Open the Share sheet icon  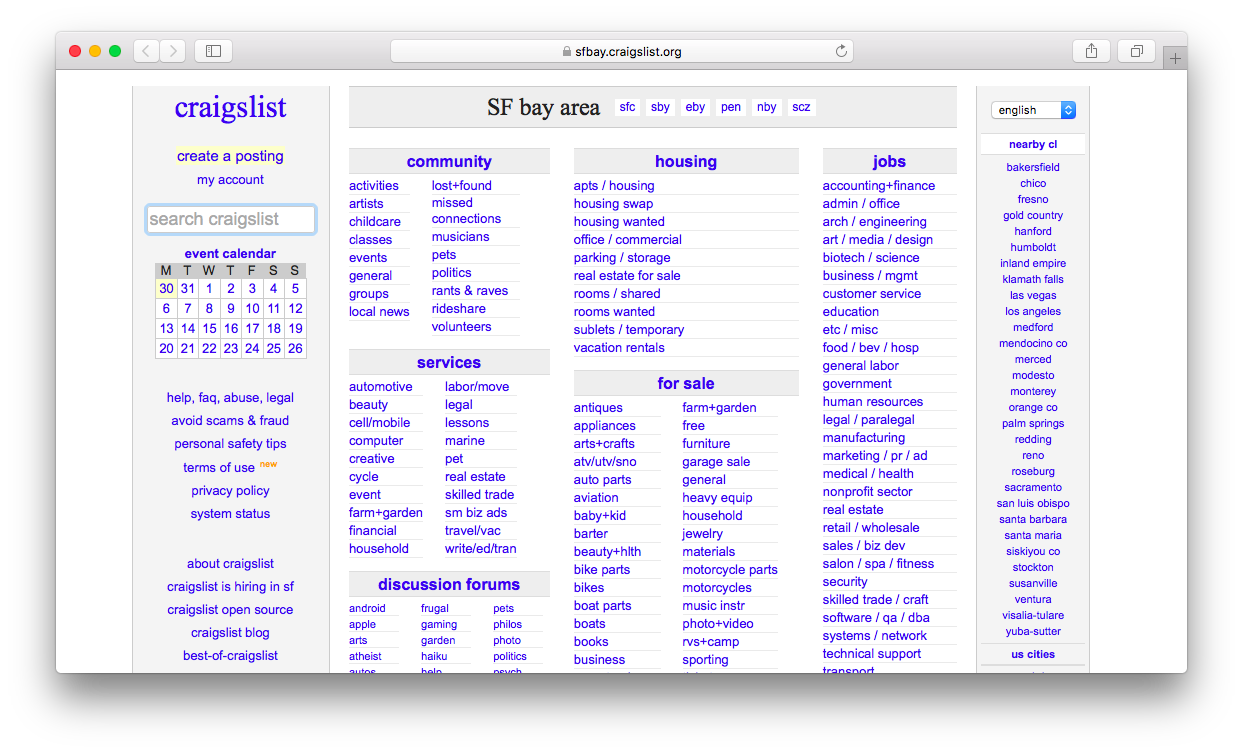[1091, 51]
